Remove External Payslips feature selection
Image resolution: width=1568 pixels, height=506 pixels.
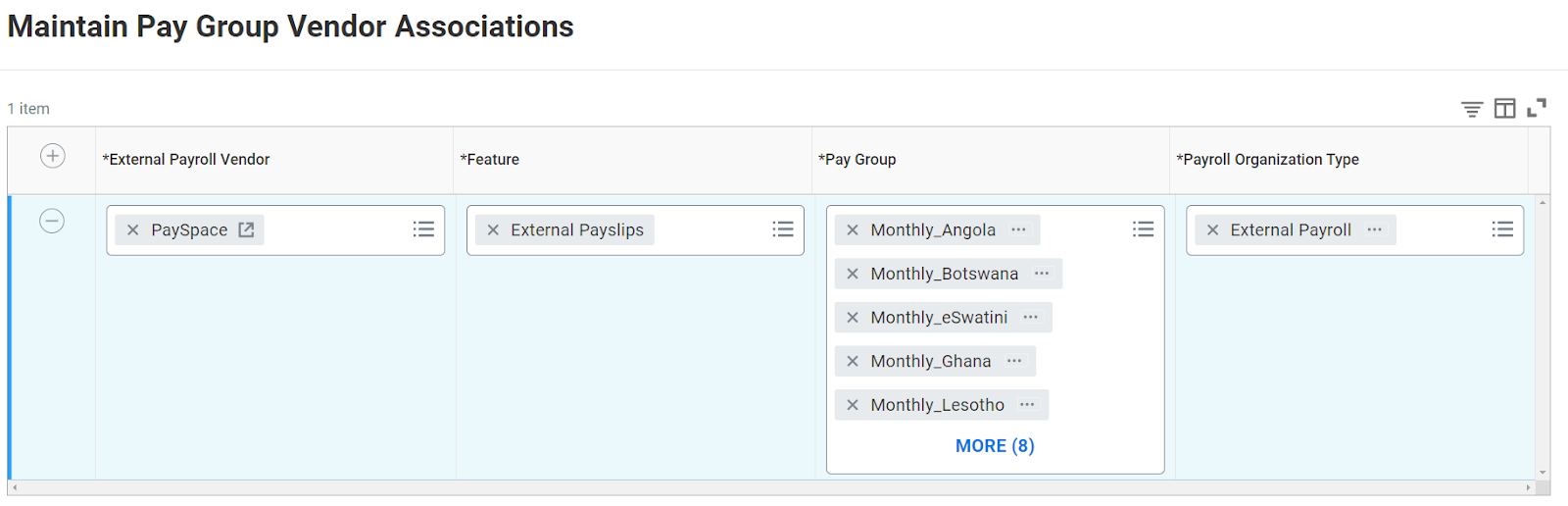click(493, 230)
